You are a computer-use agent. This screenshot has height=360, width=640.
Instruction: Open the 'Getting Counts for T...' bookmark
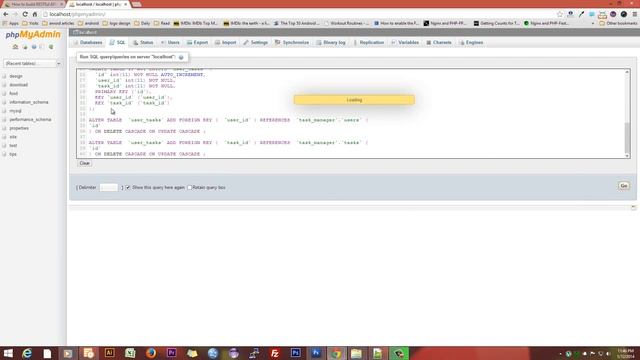tap(496, 23)
